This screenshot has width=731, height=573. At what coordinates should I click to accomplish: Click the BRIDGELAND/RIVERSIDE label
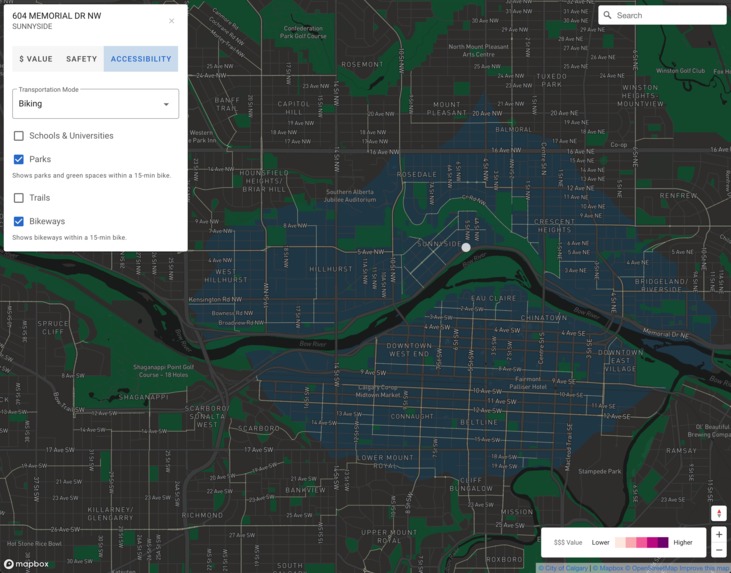[x=661, y=285]
